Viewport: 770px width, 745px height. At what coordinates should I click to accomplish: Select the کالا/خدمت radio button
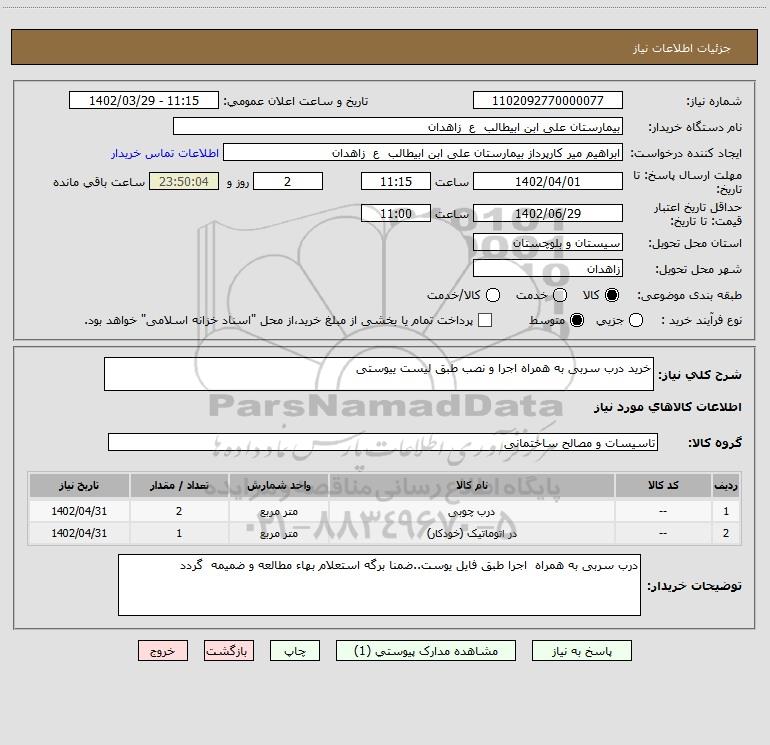(493, 295)
